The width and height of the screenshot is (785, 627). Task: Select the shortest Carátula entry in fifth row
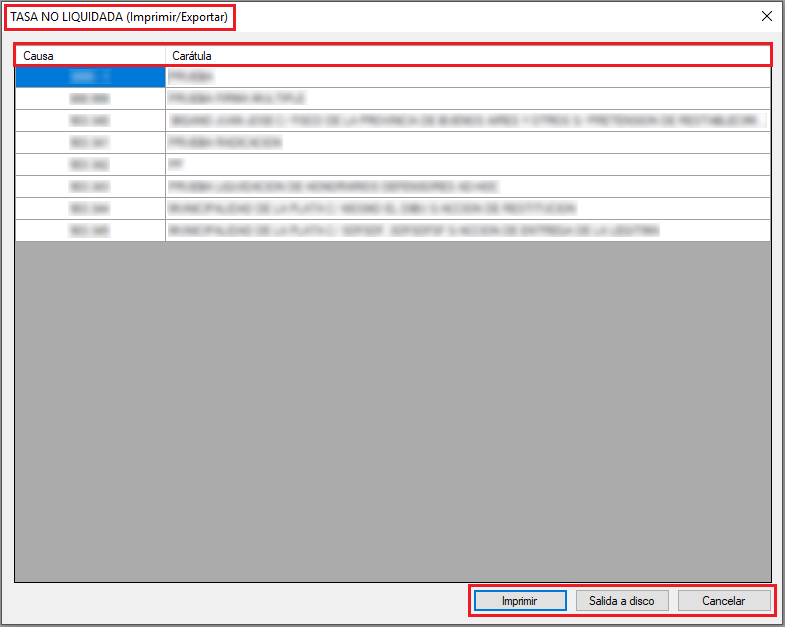tap(467, 164)
